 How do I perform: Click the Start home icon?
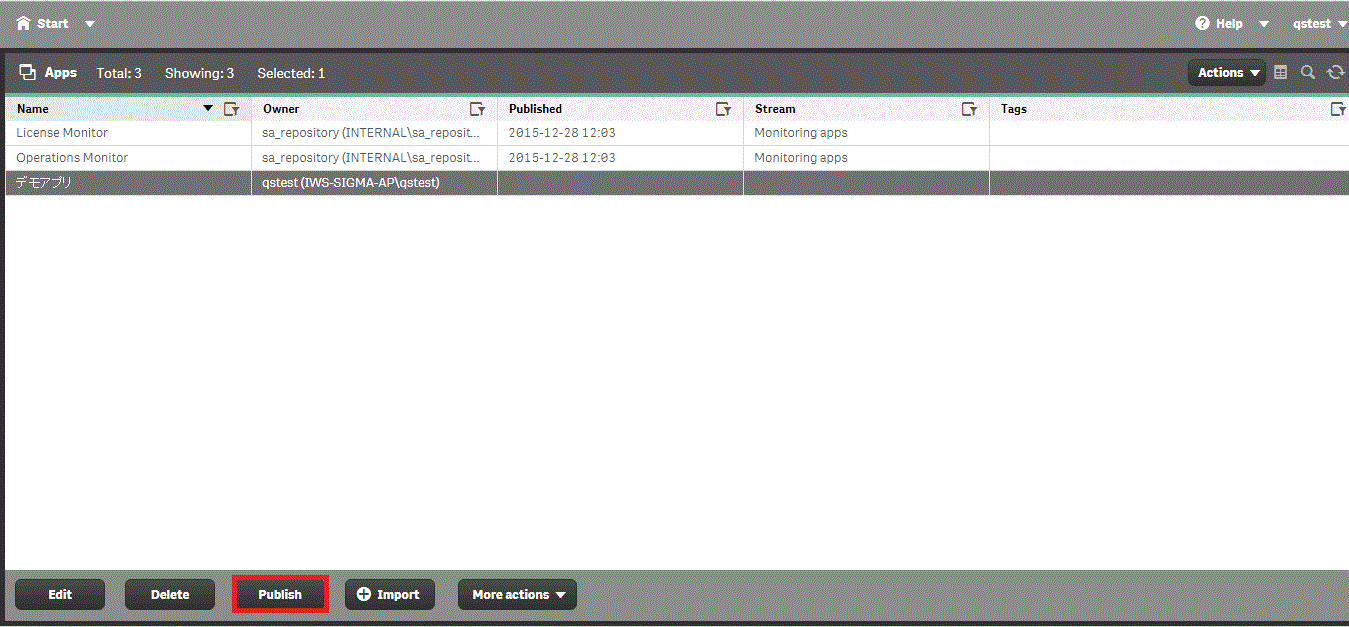[24, 23]
